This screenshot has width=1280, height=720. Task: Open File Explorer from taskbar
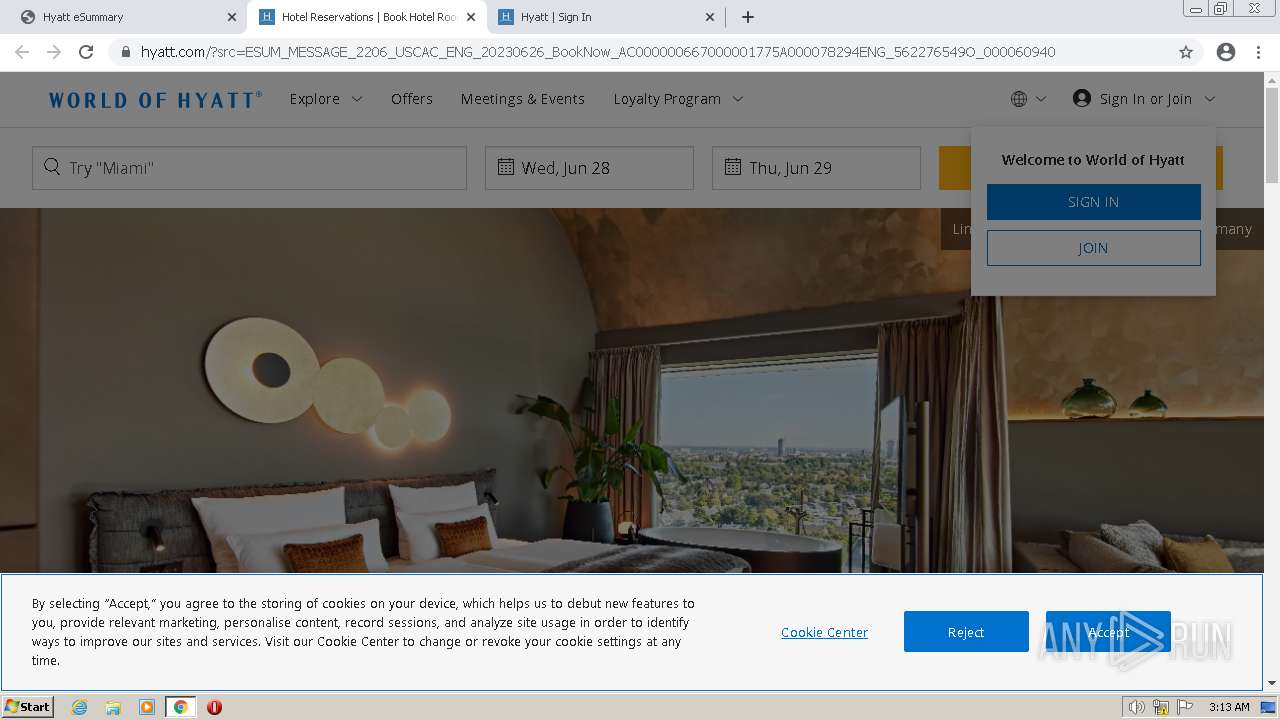tap(113, 707)
